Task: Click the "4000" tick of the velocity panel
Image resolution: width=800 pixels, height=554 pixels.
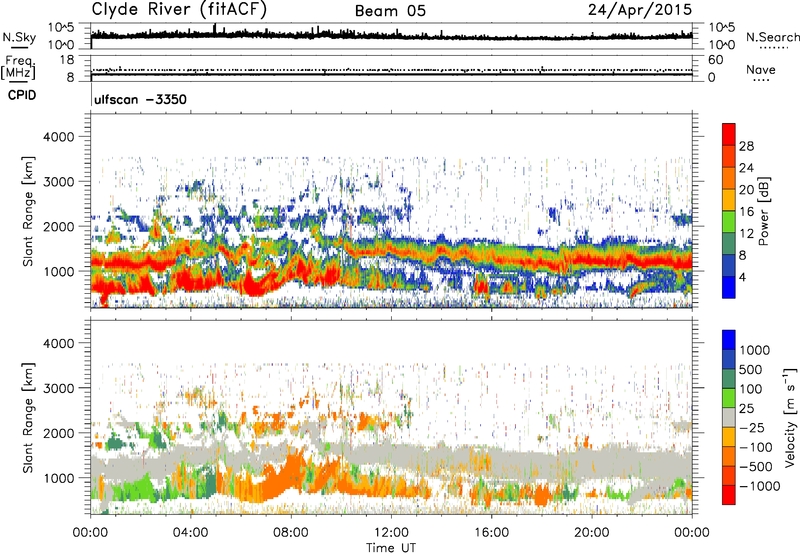Action: [x=58, y=343]
